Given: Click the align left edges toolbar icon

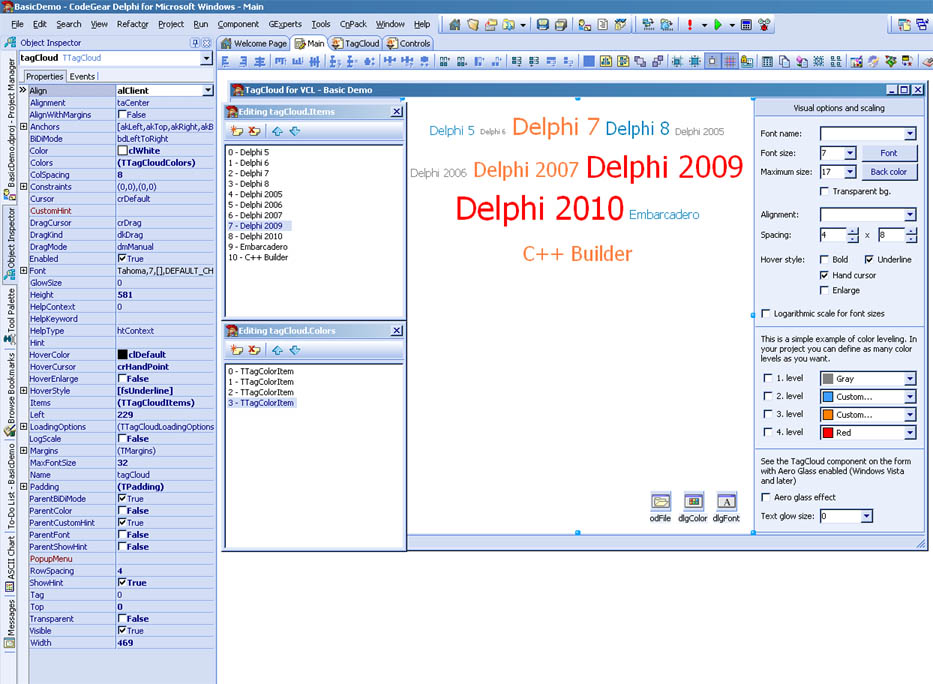Looking at the screenshot, I should coord(226,61).
